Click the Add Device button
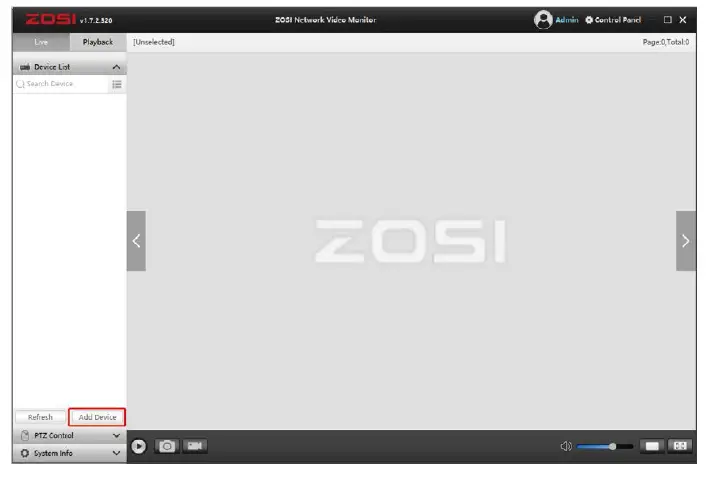This screenshot has width=712, height=480. 97,417
